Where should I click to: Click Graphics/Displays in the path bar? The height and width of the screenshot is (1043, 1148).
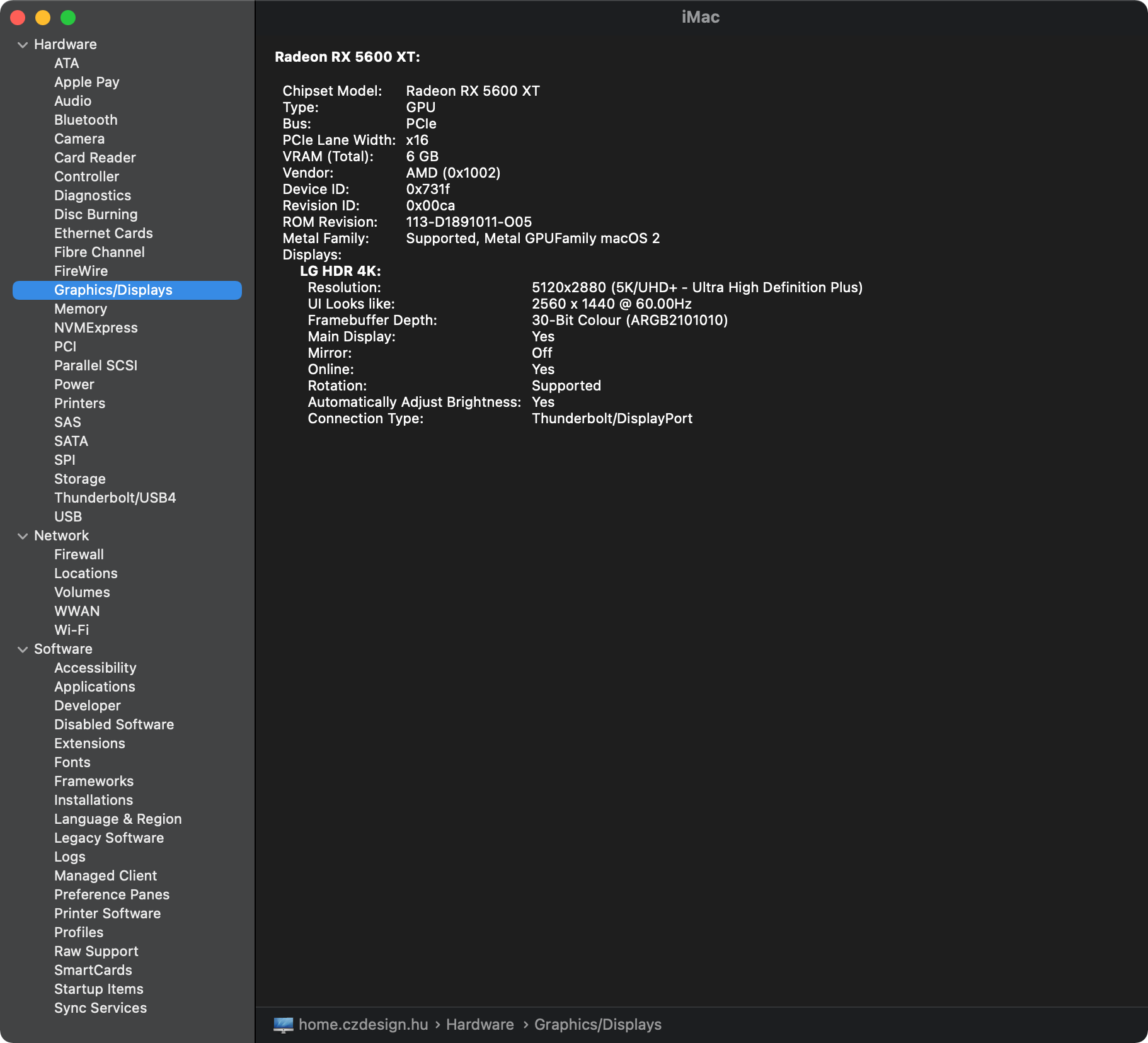click(x=598, y=1025)
